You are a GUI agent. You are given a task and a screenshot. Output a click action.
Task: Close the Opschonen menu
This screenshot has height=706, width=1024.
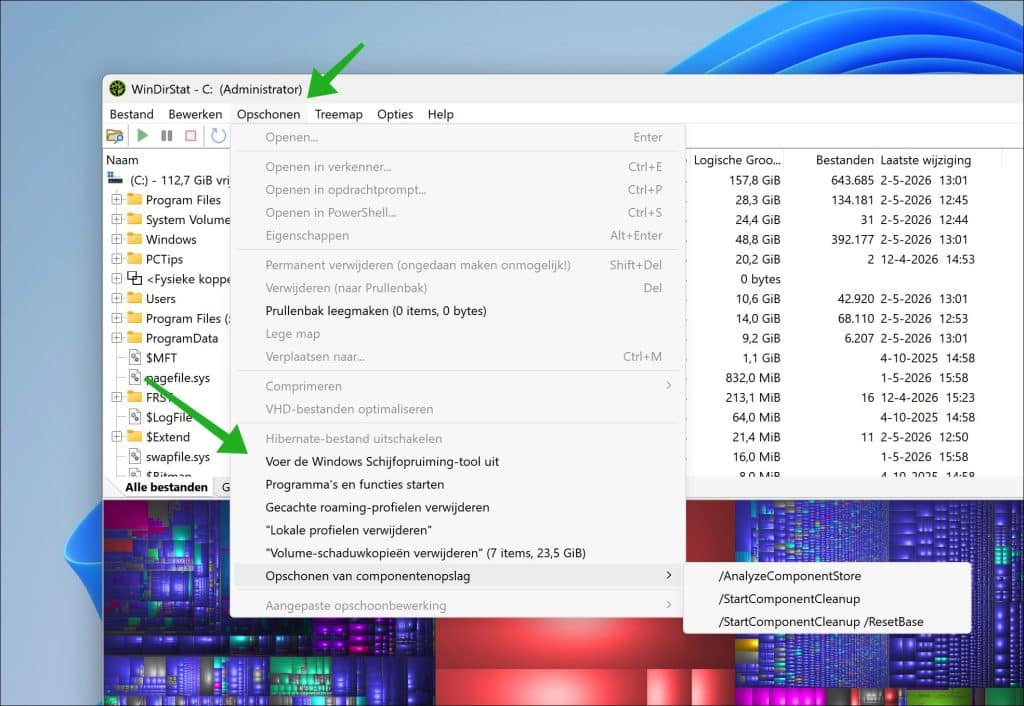268,114
